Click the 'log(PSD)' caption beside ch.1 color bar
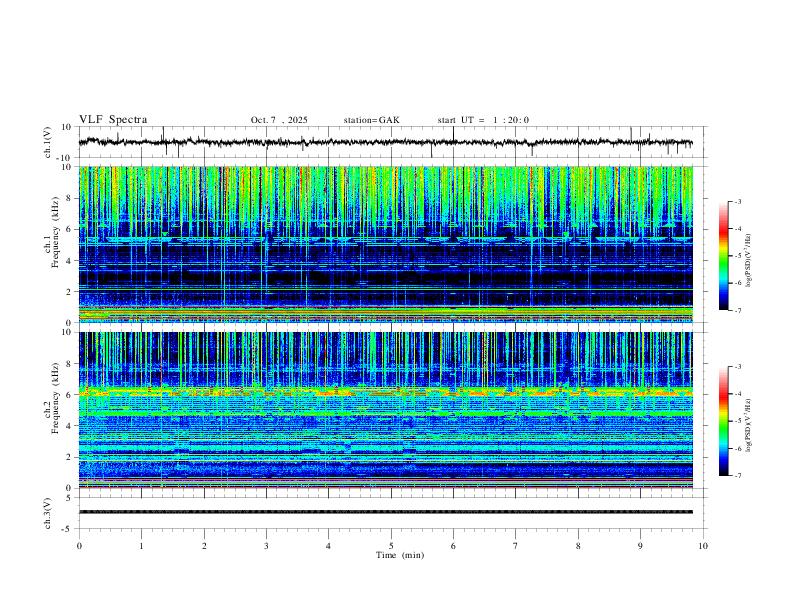Viewport: 792px width, 612px height. click(x=748, y=261)
